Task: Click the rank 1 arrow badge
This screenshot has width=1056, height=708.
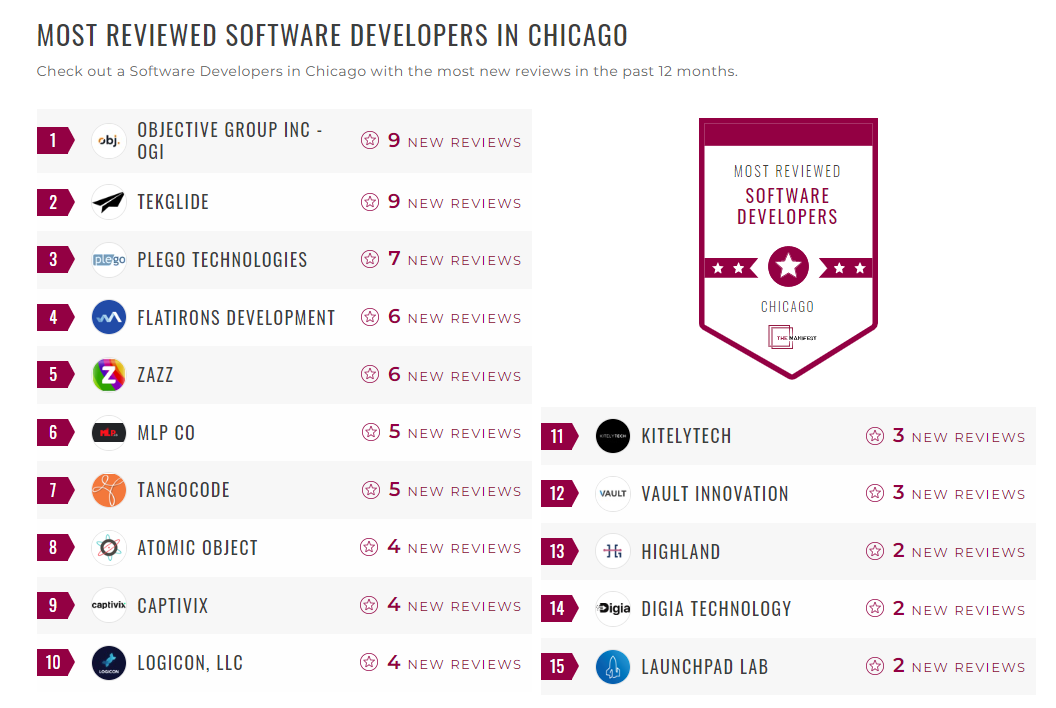Action: coord(53,140)
